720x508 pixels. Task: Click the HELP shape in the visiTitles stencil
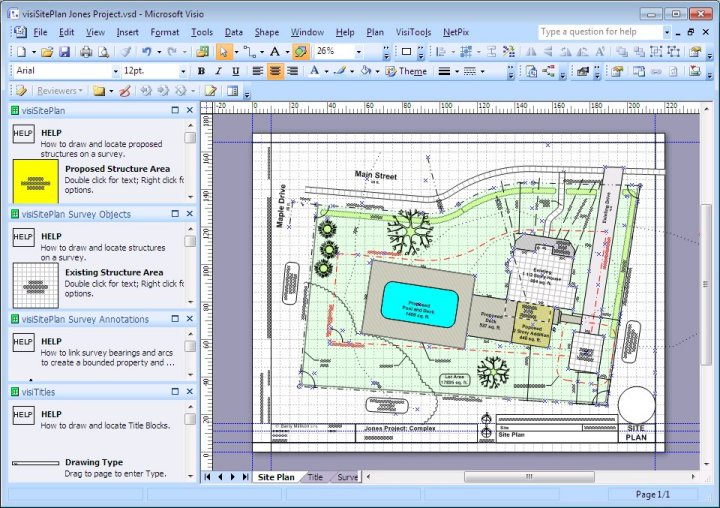click(x=23, y=414)
